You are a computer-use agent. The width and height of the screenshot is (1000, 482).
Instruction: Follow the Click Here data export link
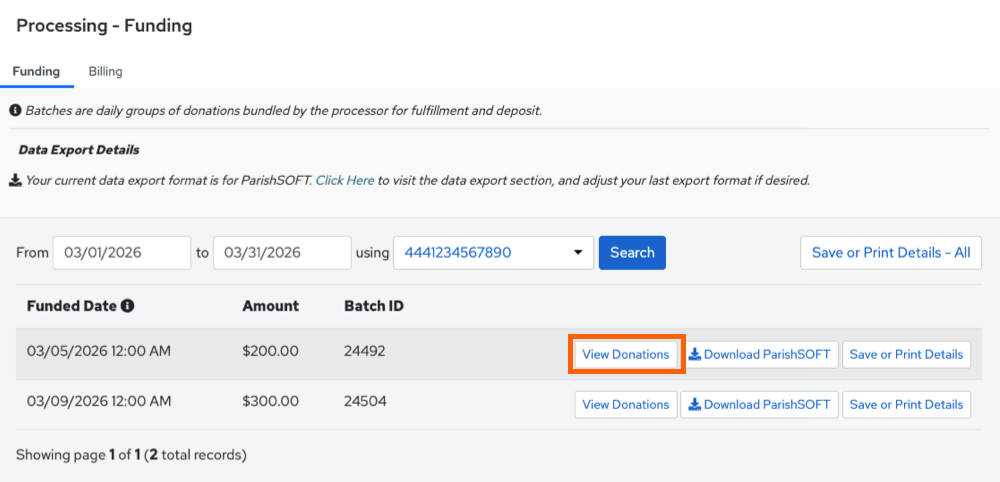(x=345, y=180)
